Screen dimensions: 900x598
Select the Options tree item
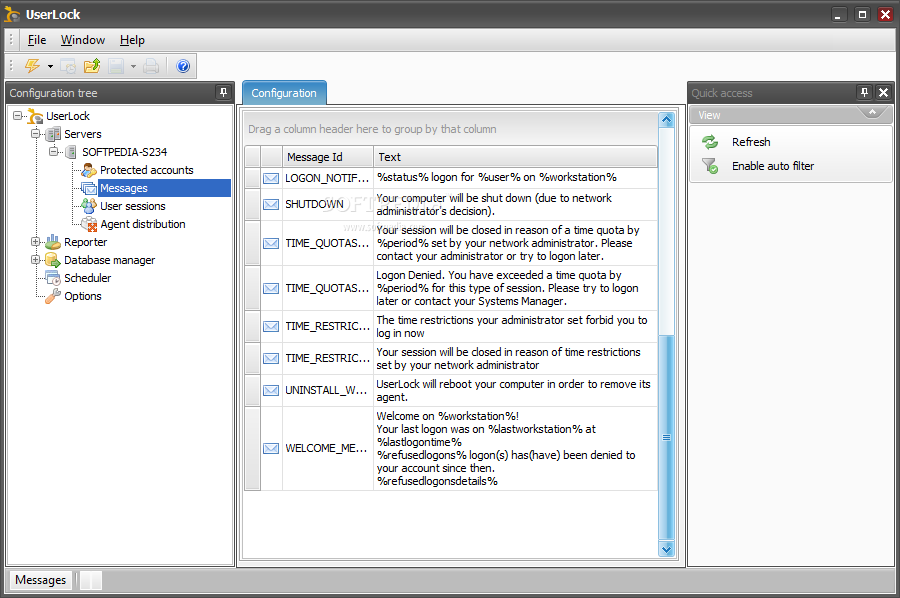click(x=83, y=296)
